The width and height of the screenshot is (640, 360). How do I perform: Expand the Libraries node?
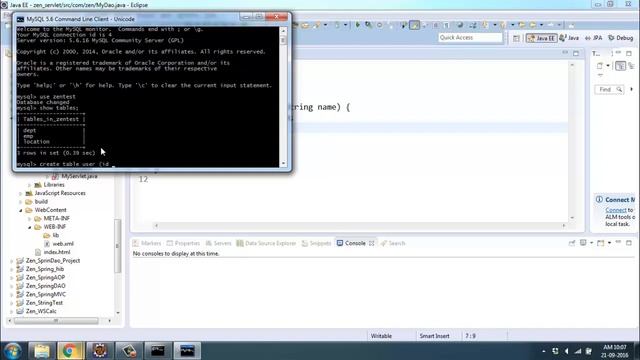coord(30,185)
